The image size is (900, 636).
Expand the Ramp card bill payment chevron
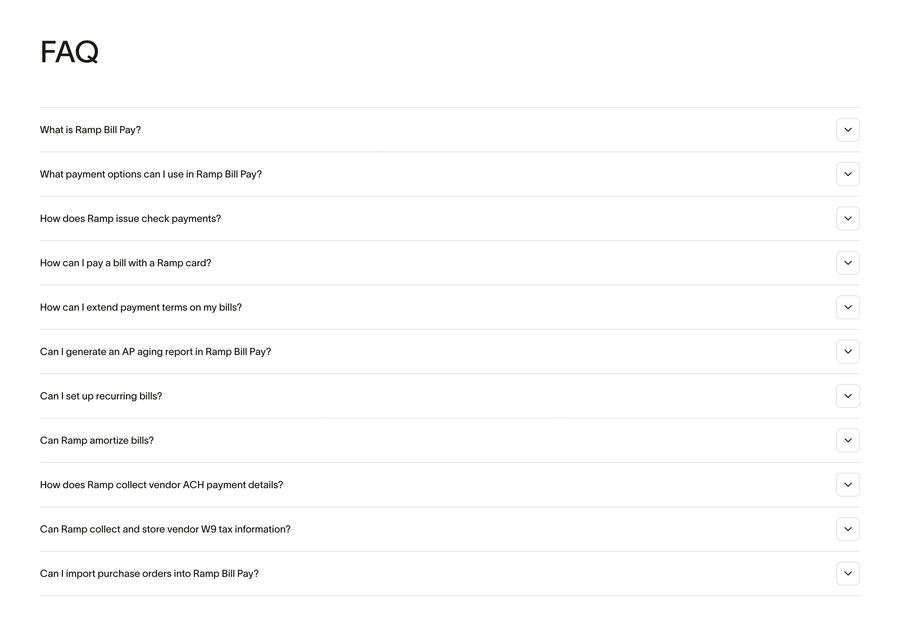pos(848,263)
